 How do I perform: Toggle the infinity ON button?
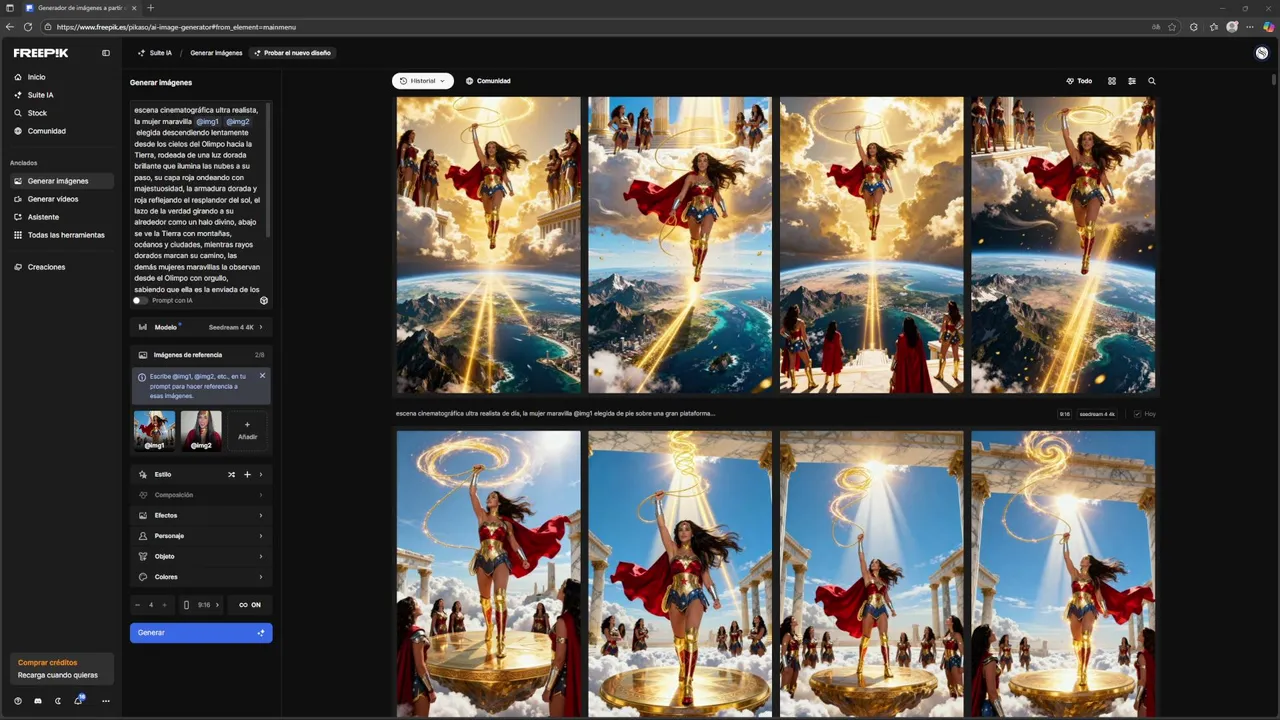click(250, 605)
